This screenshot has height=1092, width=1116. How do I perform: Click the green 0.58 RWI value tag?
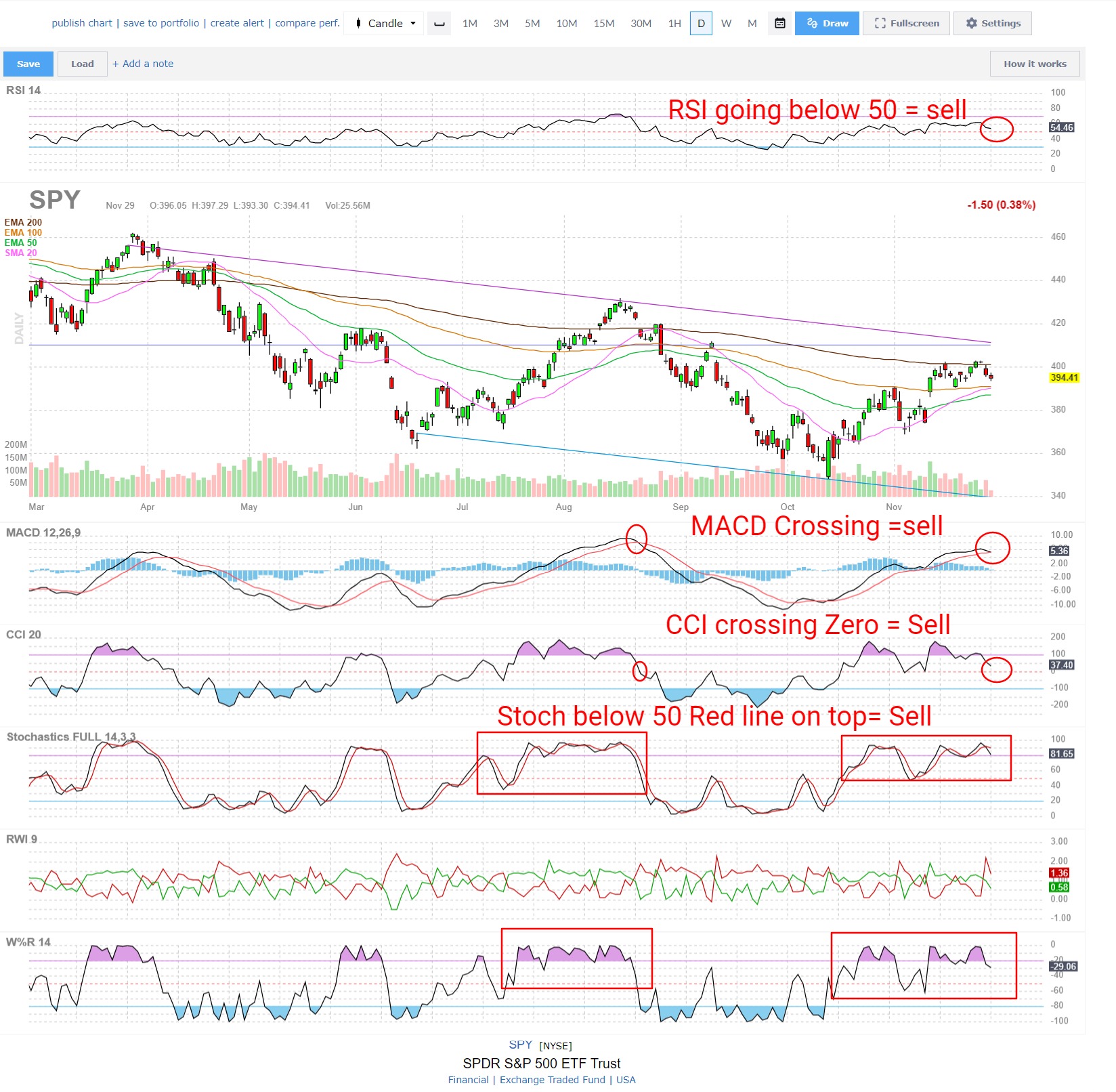pos(1059,887)
